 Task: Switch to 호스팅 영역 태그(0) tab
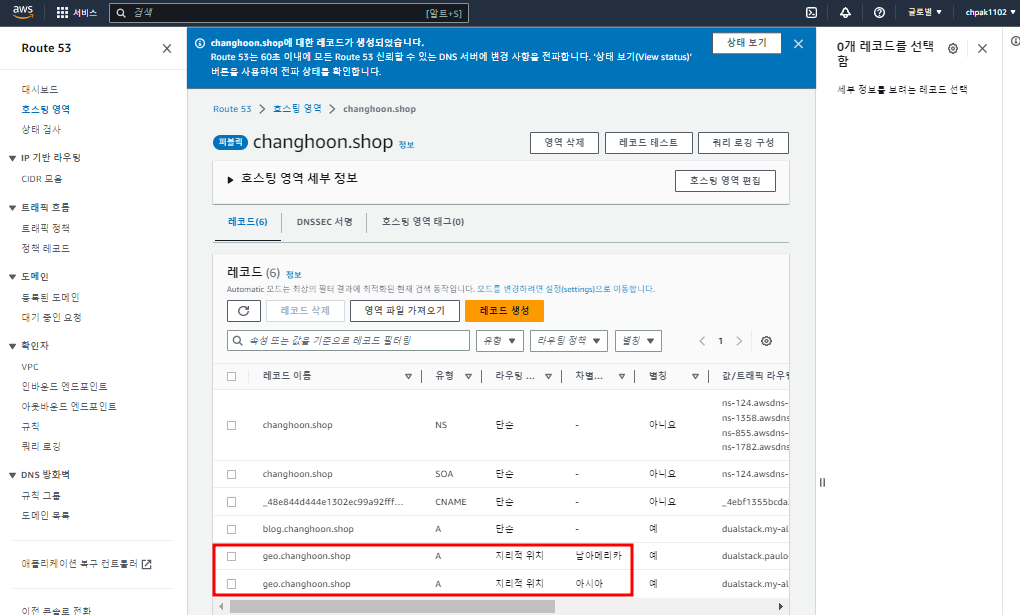[x=423, y=222]
